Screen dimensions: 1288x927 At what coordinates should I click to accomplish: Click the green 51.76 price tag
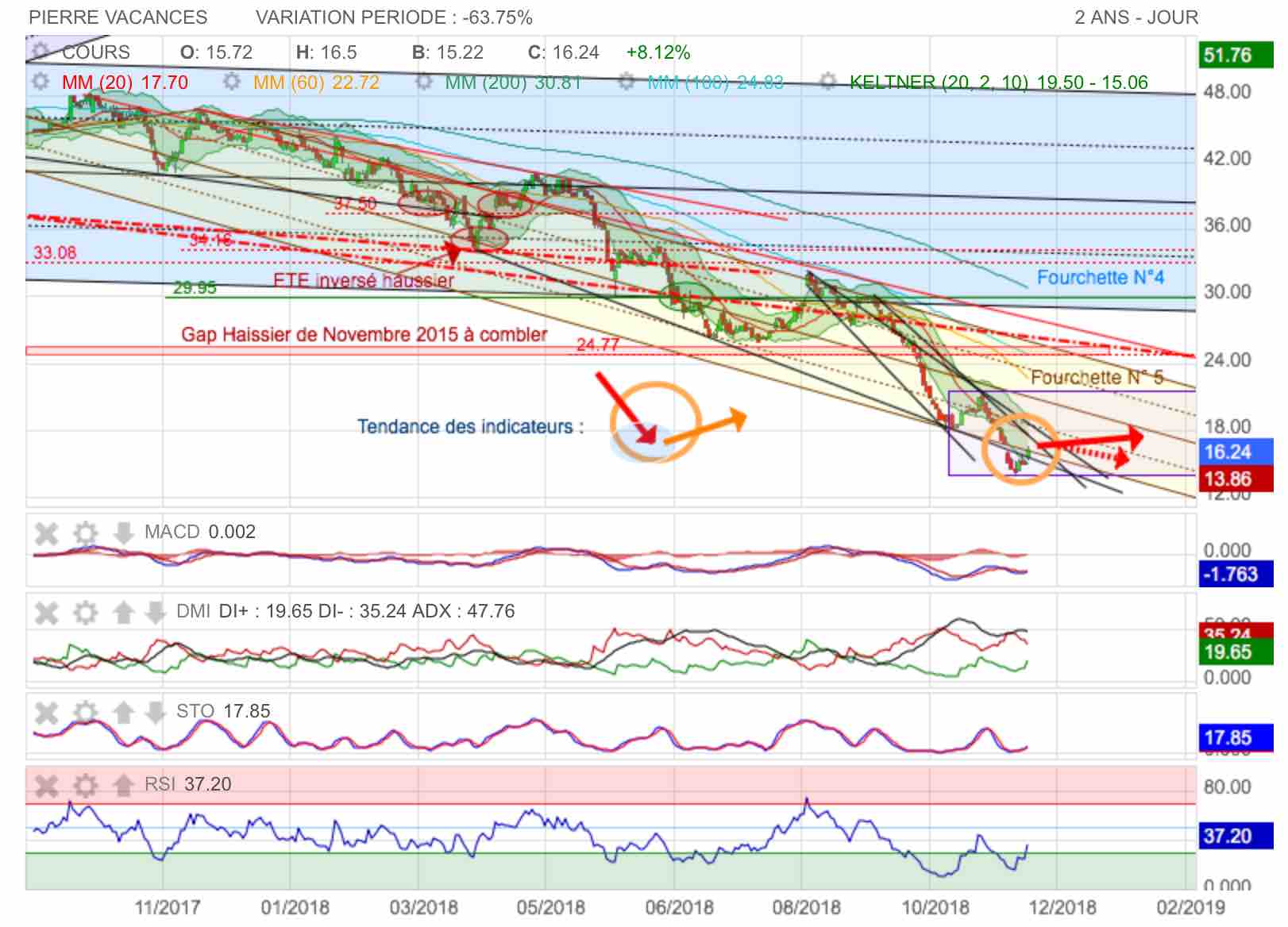[1236, 55]
